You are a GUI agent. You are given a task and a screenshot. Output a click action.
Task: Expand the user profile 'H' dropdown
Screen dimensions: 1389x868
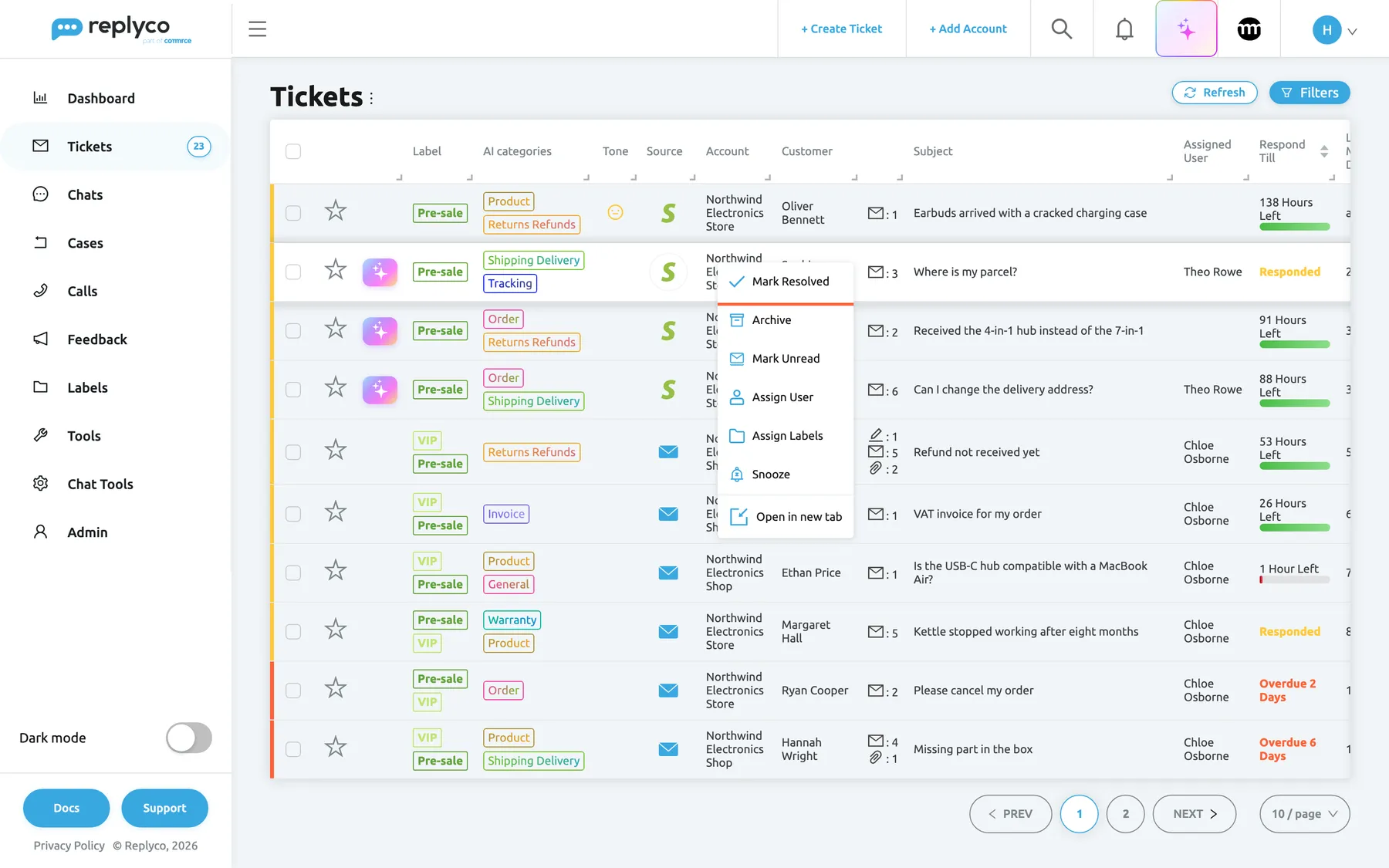[x=1335, y=30]
